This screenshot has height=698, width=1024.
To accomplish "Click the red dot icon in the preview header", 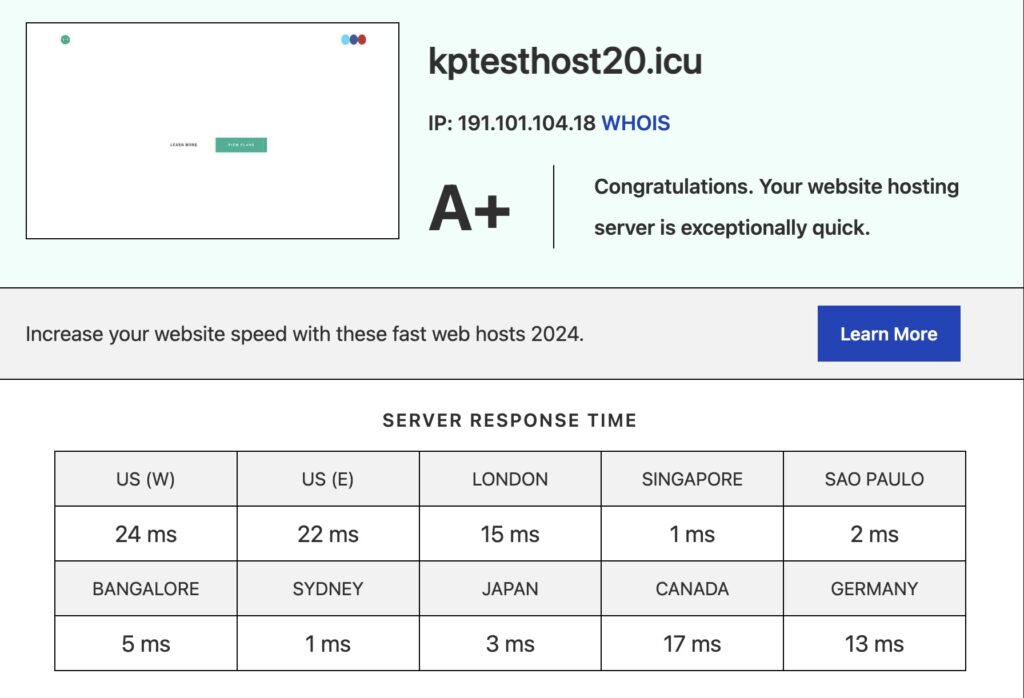I will 360,39.
